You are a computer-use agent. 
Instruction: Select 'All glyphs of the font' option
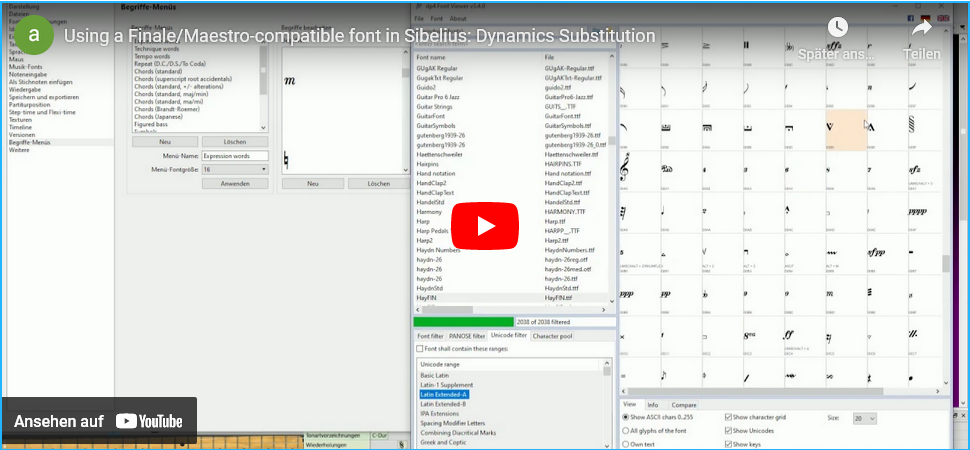[626, 430]
